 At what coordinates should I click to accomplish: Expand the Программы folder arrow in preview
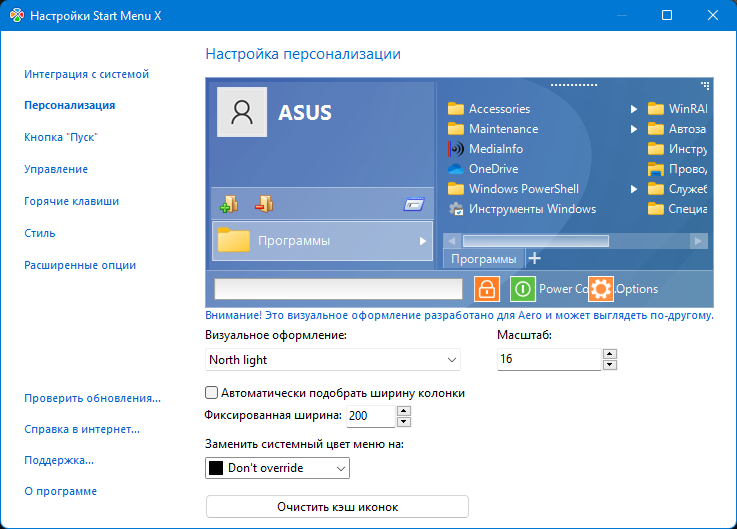[422, 241]
